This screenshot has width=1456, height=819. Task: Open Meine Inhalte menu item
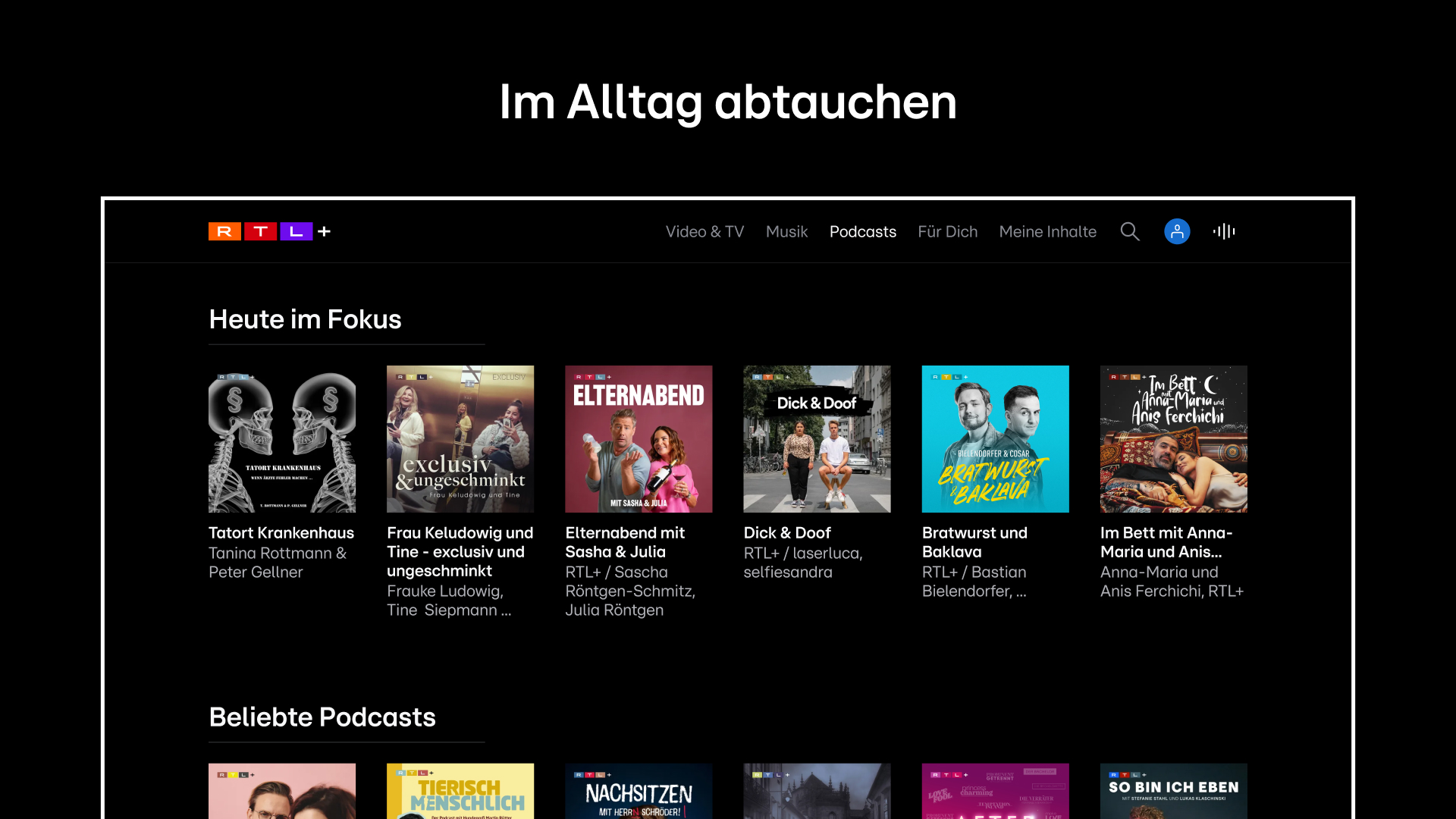point(1047,231)
